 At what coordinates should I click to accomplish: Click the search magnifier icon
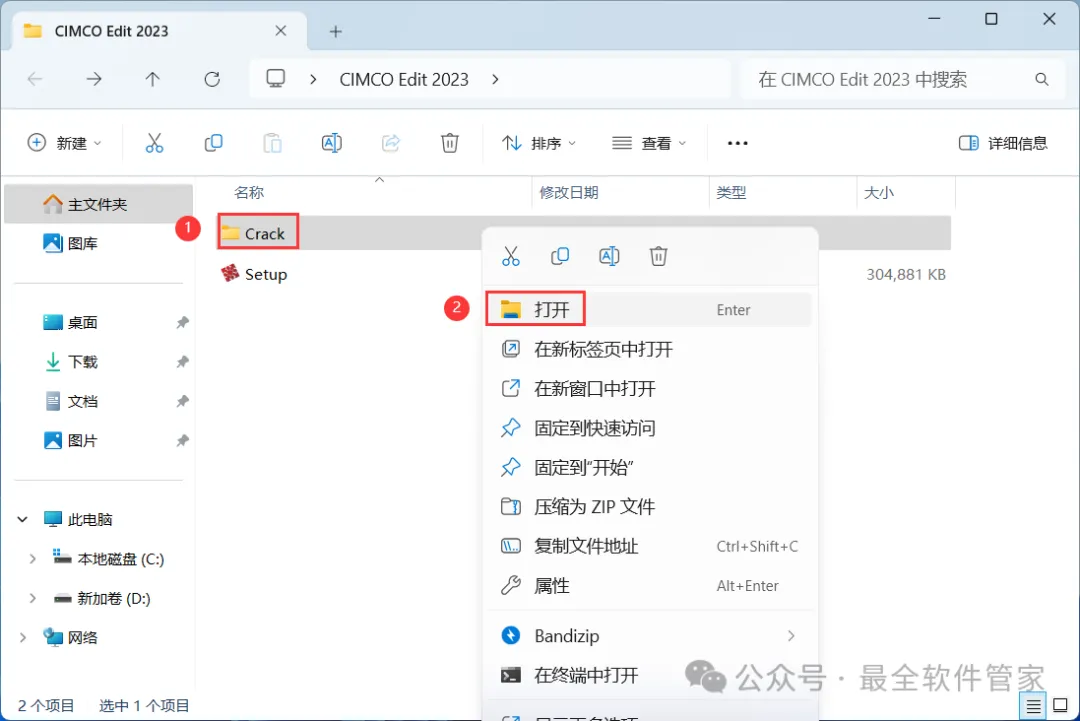[x=1041, y=80]
